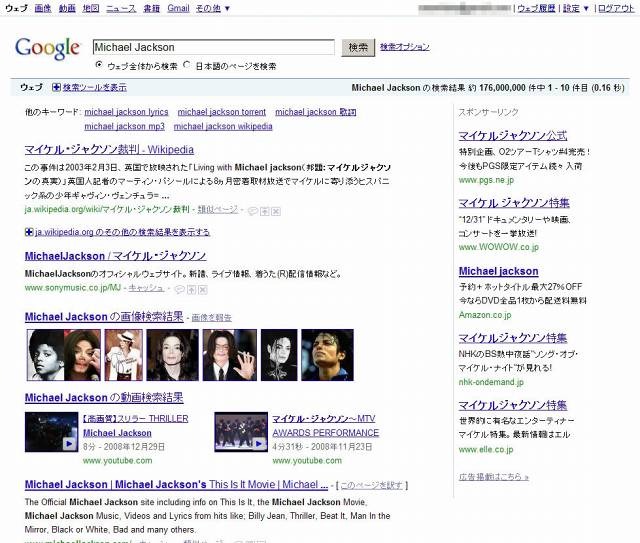This screenshot has width=640, height=543.
Task: Click the Google logo
Action: [47, 48]
